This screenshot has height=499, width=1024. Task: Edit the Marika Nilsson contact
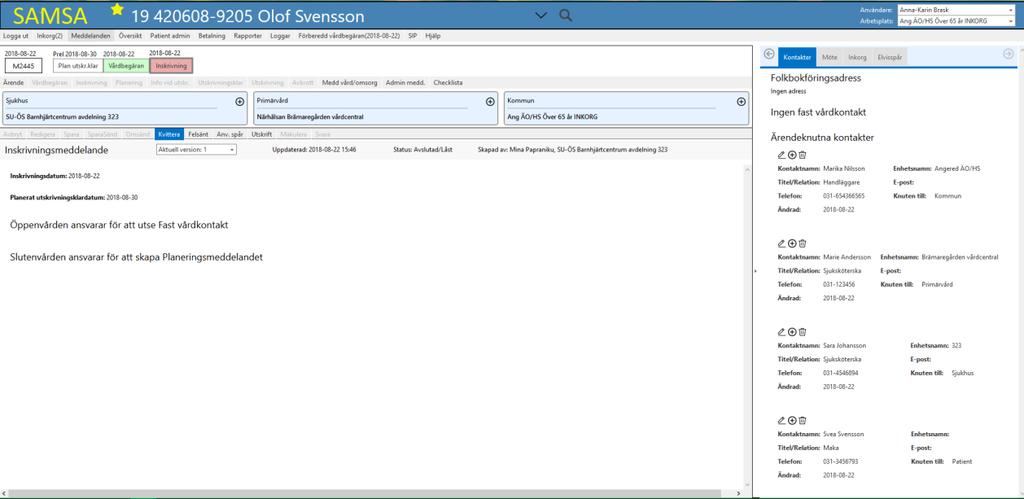click(782, 155)
